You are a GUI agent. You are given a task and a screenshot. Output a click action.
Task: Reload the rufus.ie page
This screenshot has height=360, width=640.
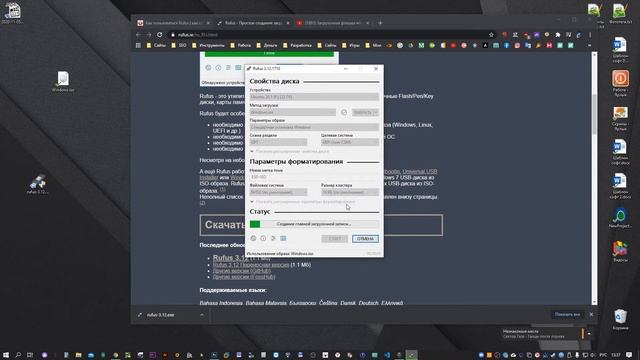160,35
